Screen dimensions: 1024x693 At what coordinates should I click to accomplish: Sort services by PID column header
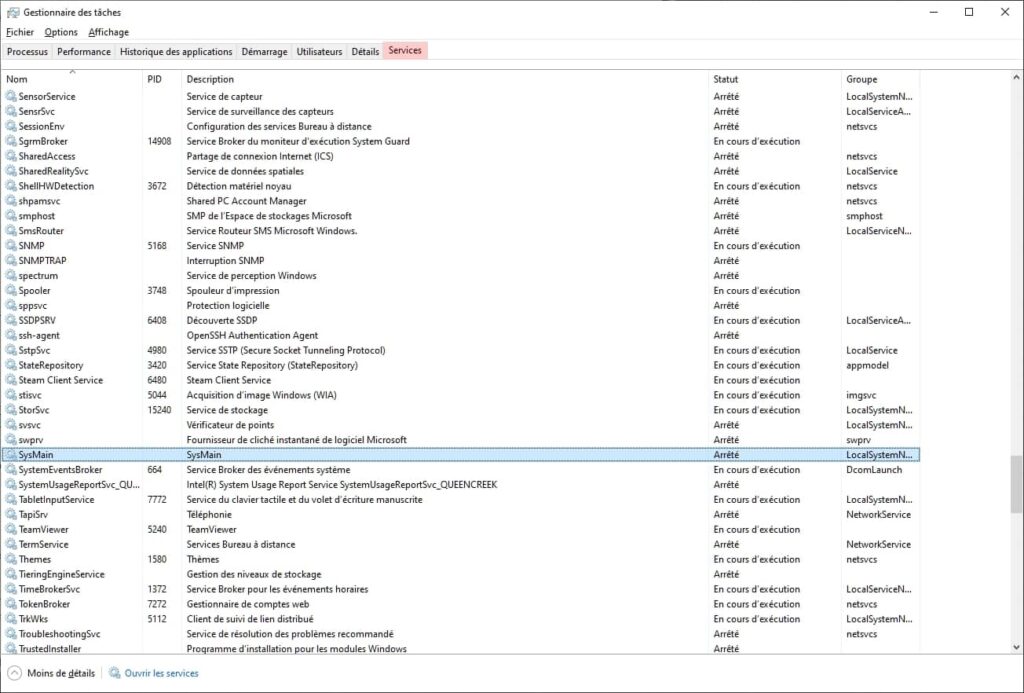click(154, 79)
